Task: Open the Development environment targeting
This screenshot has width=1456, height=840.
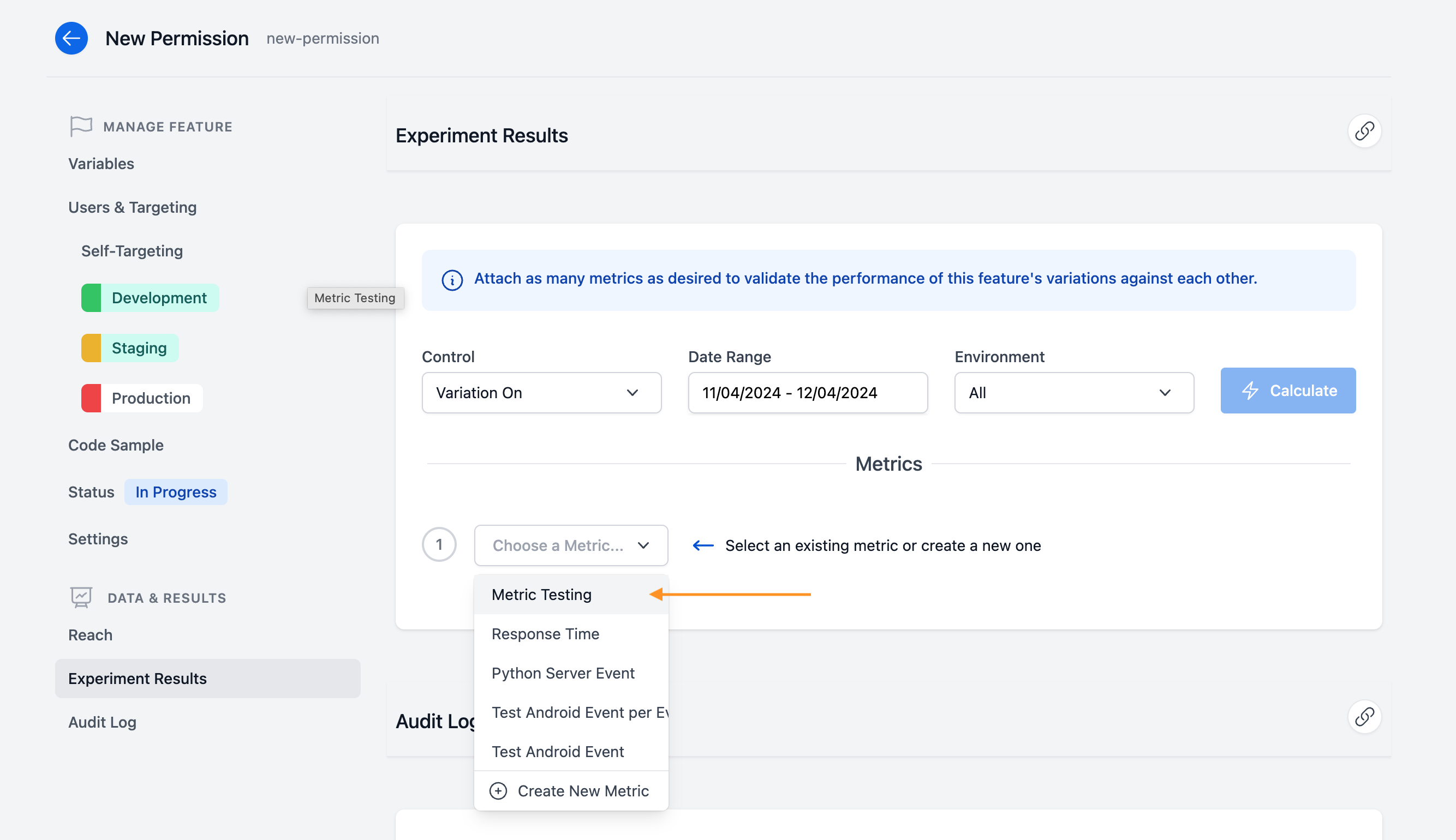Action: click(159, 298)
